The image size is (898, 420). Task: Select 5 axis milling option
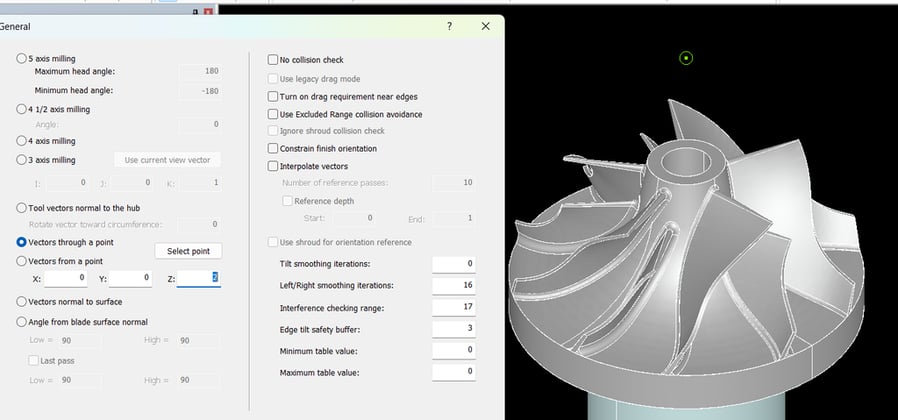23,59
